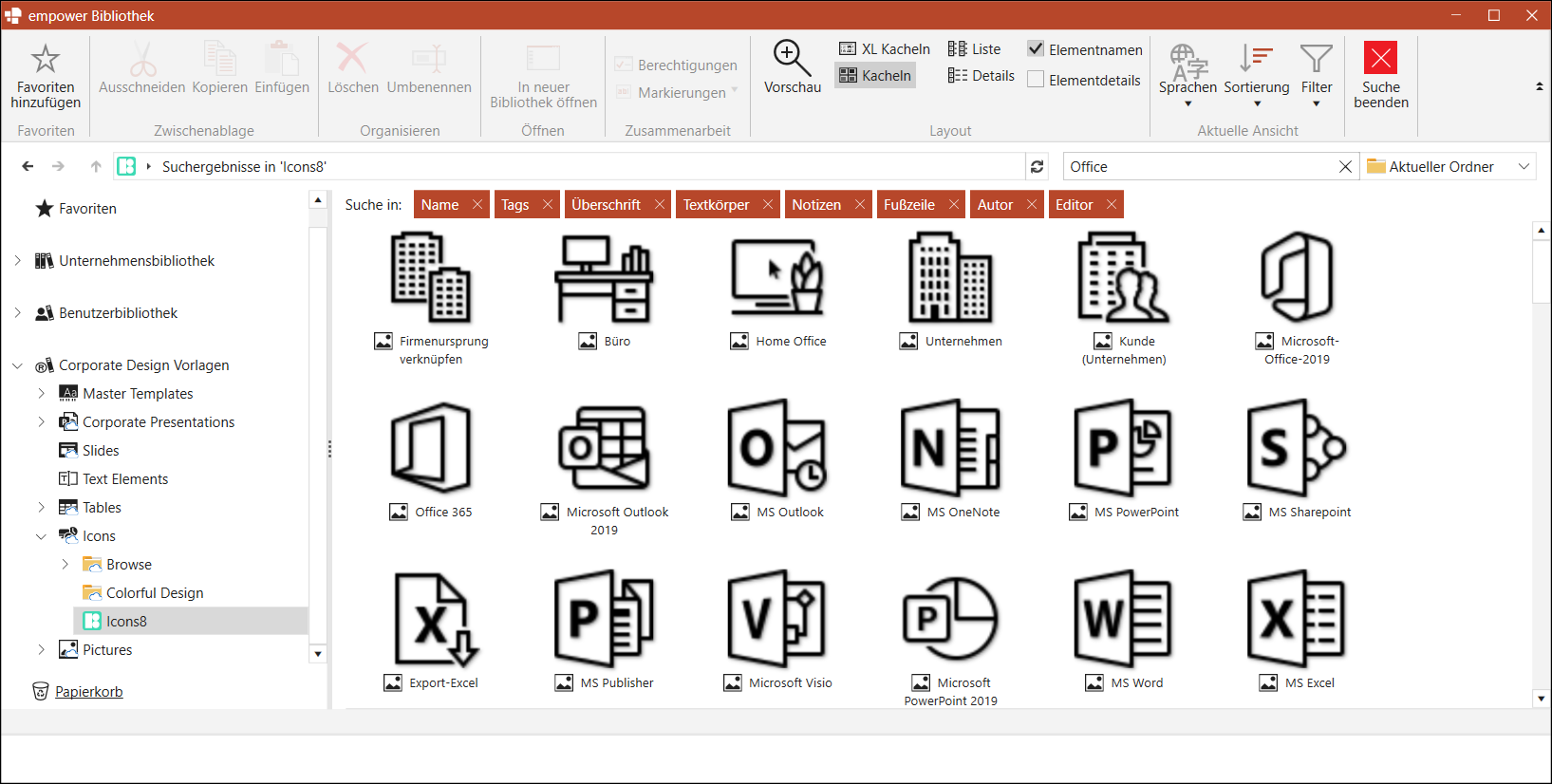Remove the Name search filter tag
Screen dimensions: 1552x784
click(477, 204)
